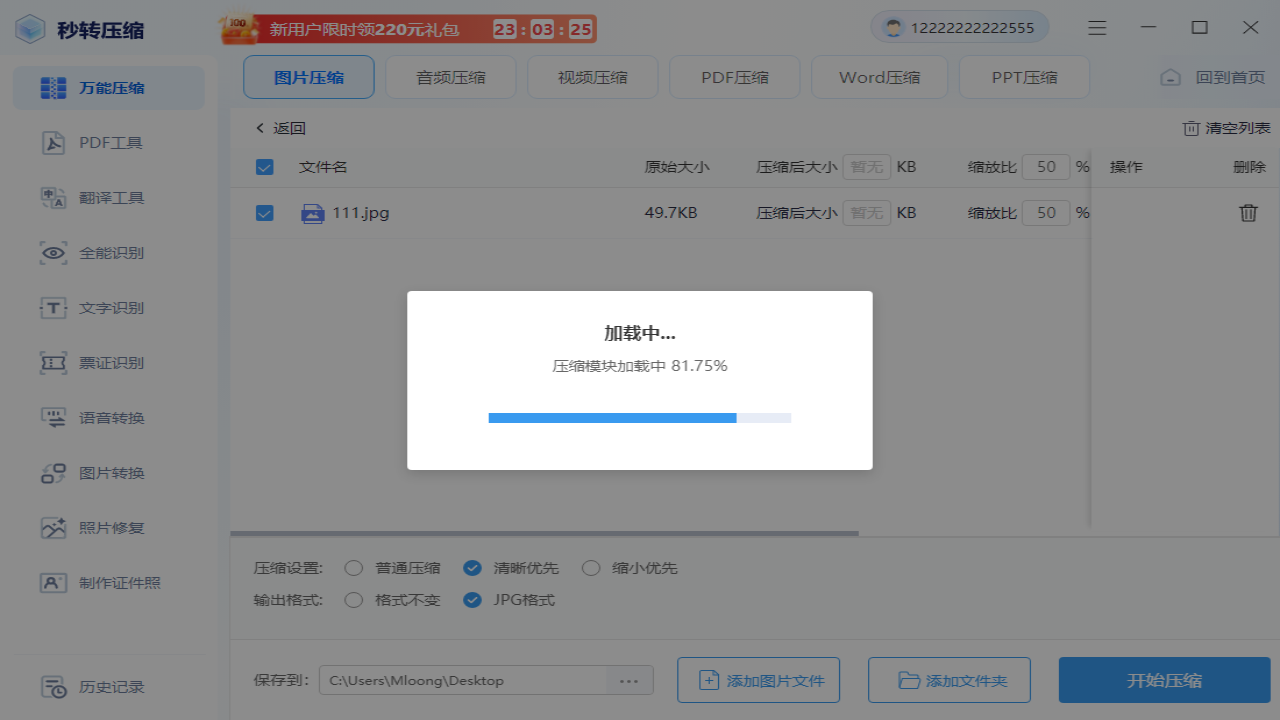Switch to the PPT压缩 tab
This screenshot has width=1280, height=720.
pos(1024,76)
